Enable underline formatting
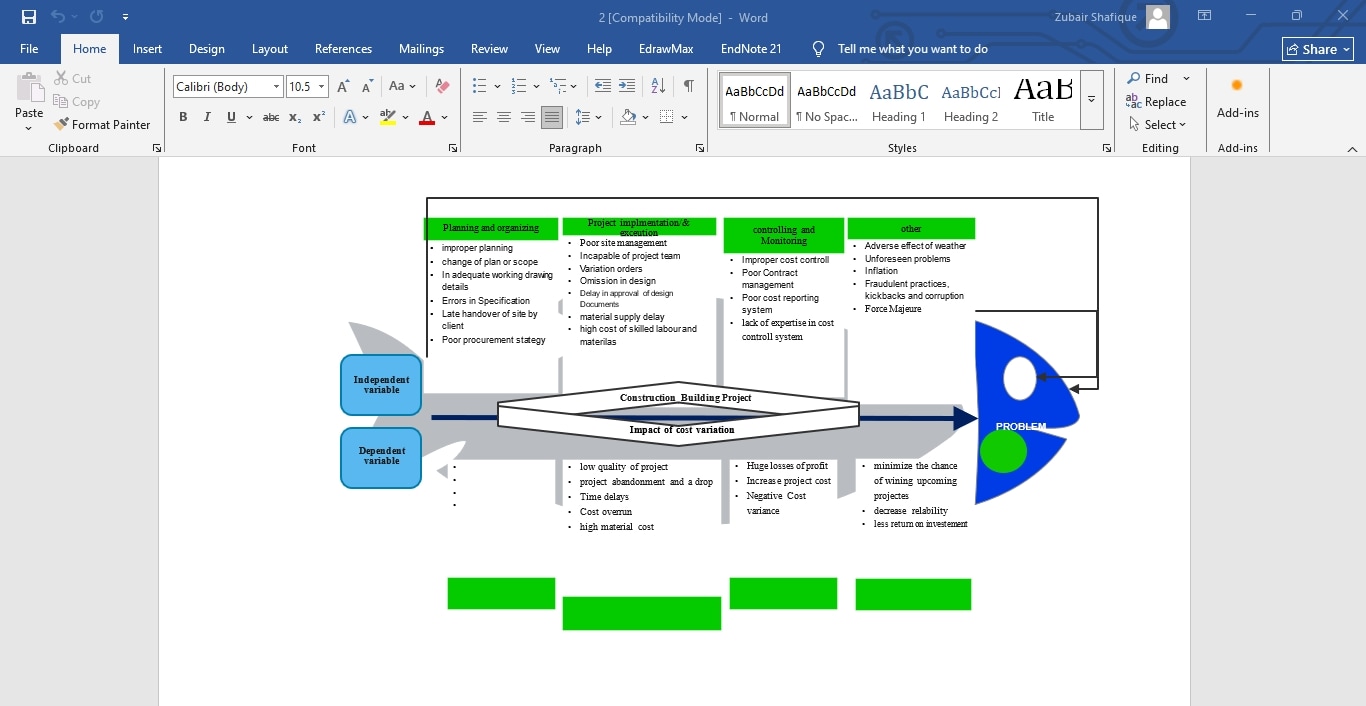The height and width of the screenshot is (706, 1366). (x=230, y=117)
